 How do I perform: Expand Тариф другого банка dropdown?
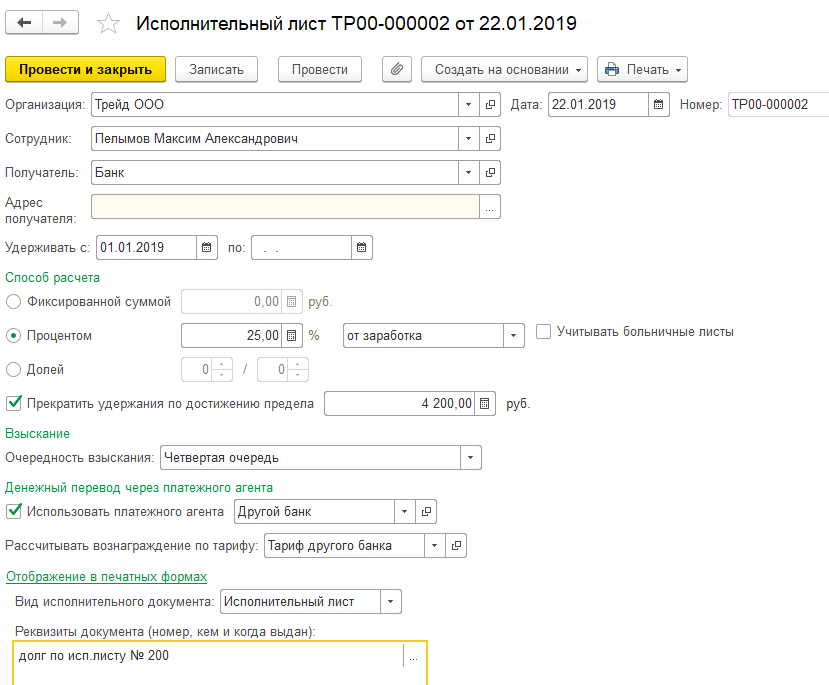(x=435, y=545)
